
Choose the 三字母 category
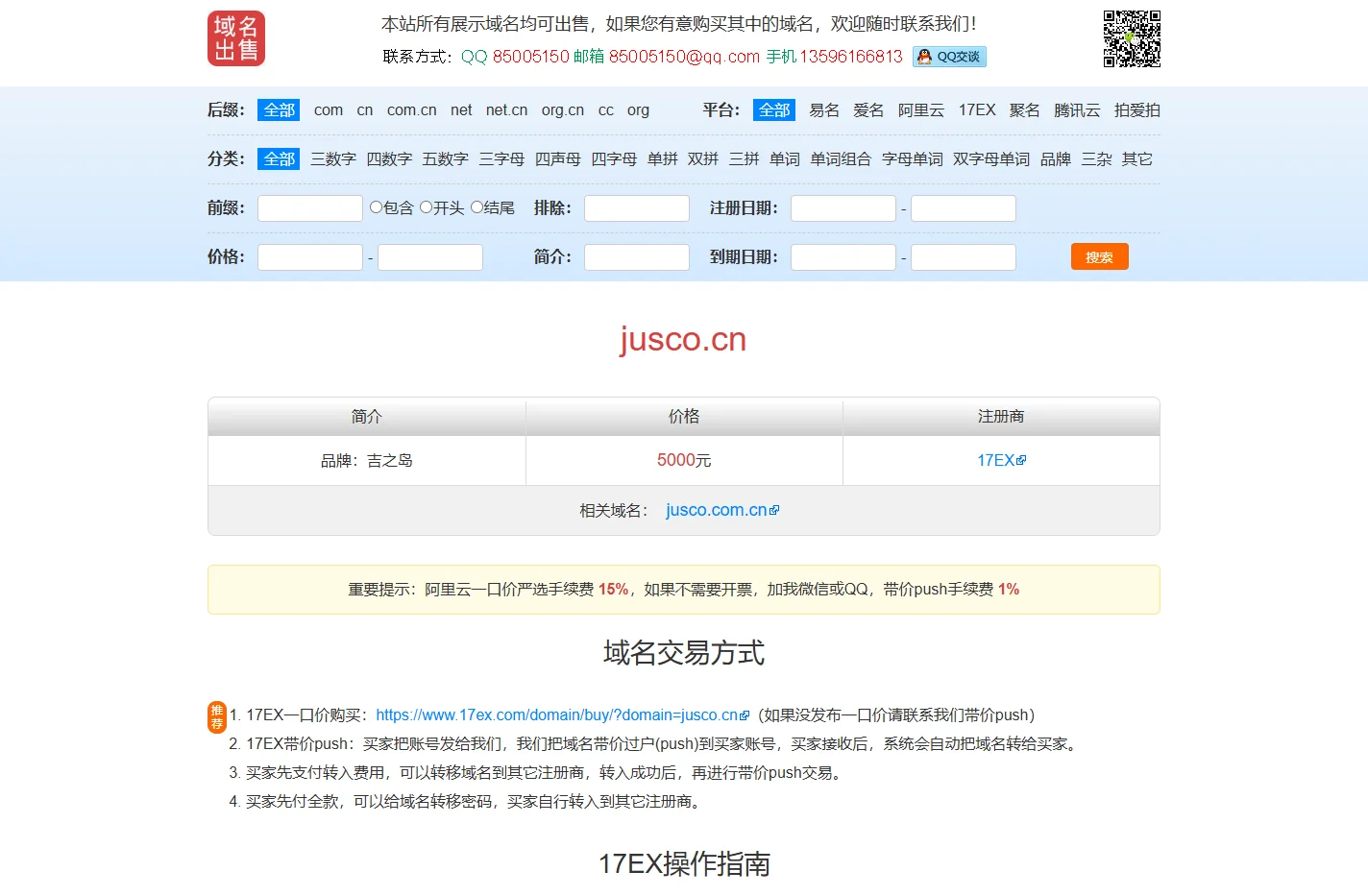(x=501, y=159)
